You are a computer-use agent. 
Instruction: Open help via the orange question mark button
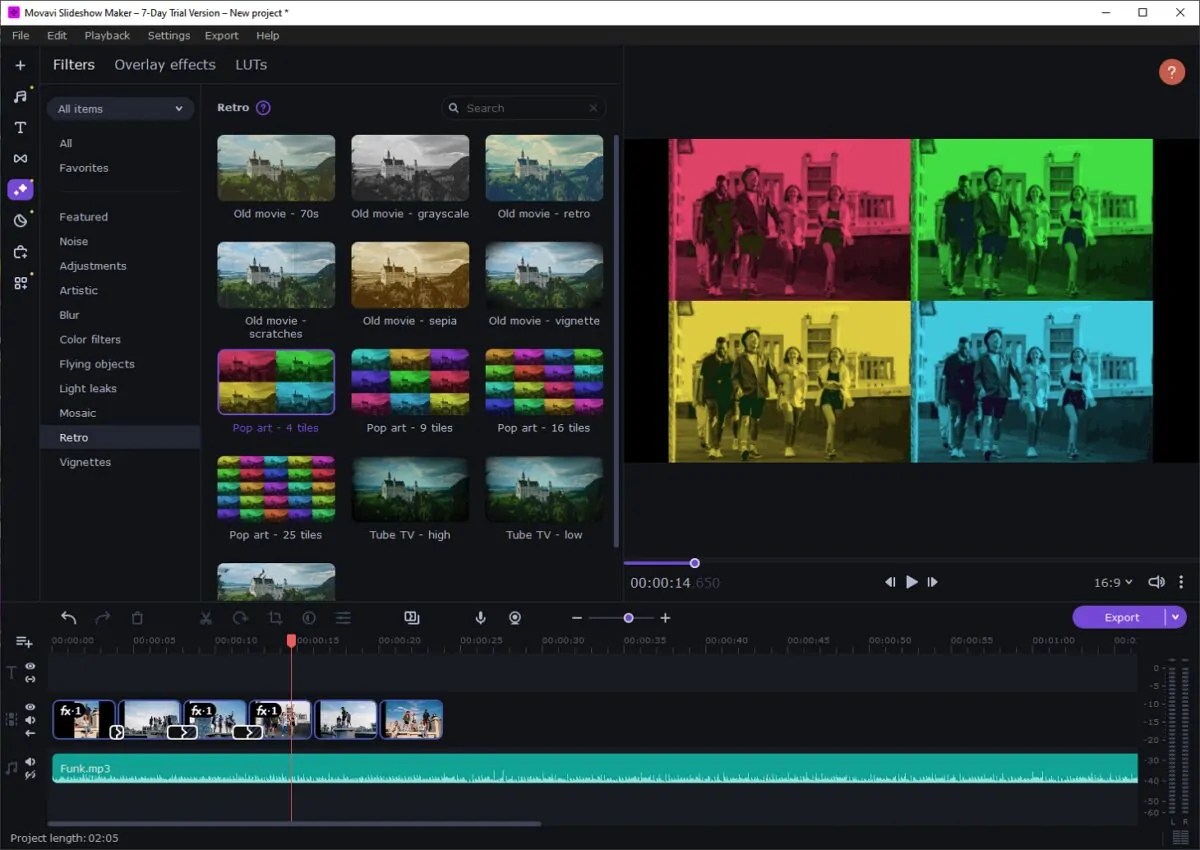[1171, 71]
